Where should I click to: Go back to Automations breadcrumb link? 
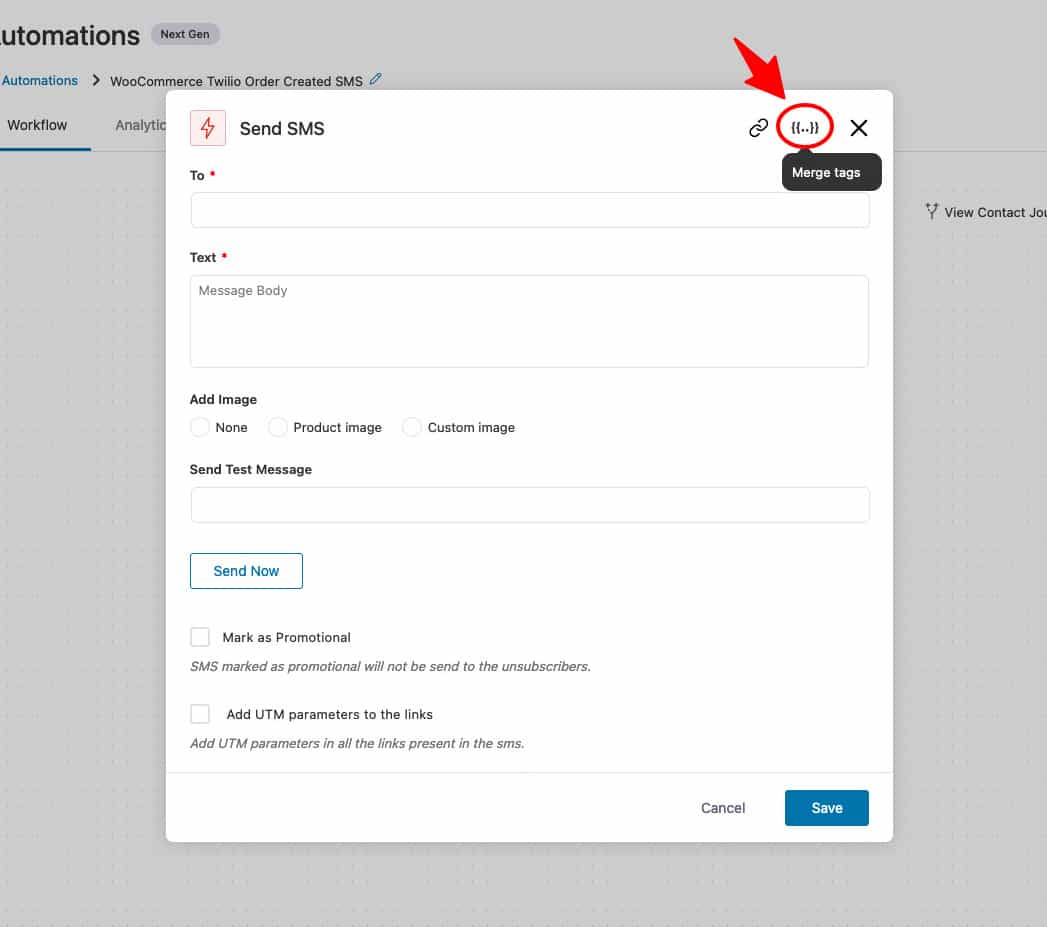pyautogui.click(x=39, y=81)
